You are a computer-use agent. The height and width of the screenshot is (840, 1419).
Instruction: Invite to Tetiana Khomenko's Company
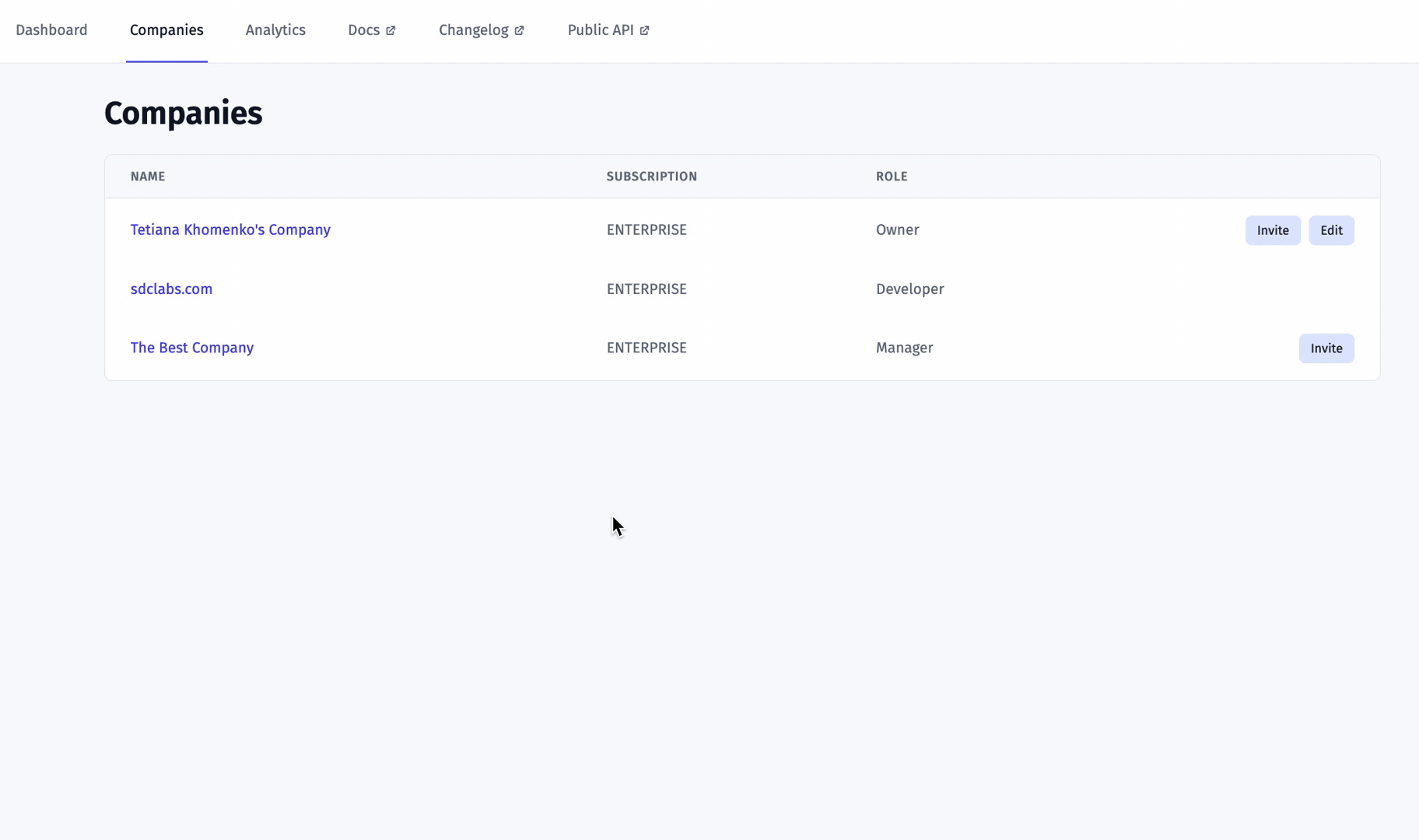(1273, 230)
